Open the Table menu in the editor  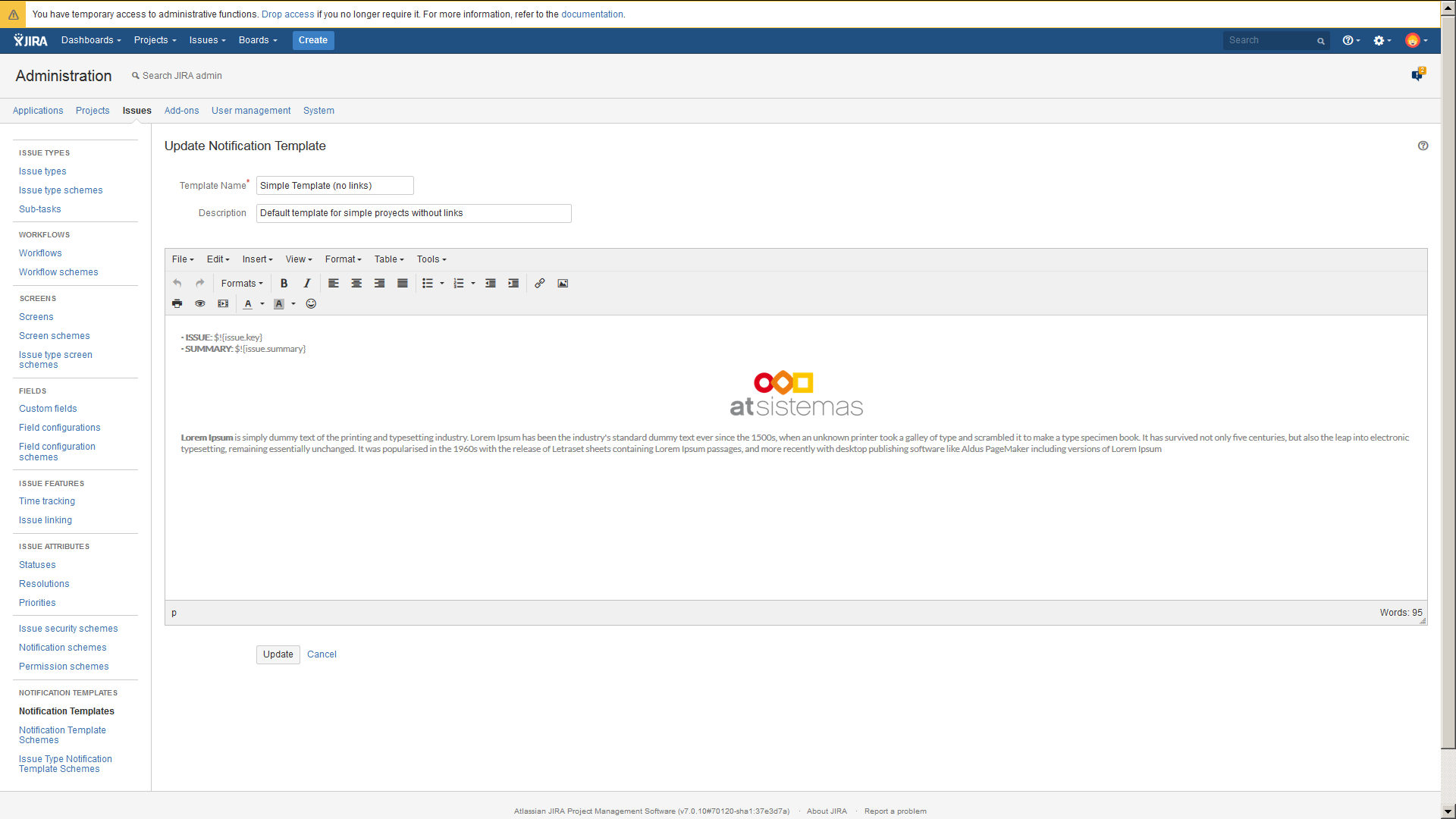click(388, 259)
